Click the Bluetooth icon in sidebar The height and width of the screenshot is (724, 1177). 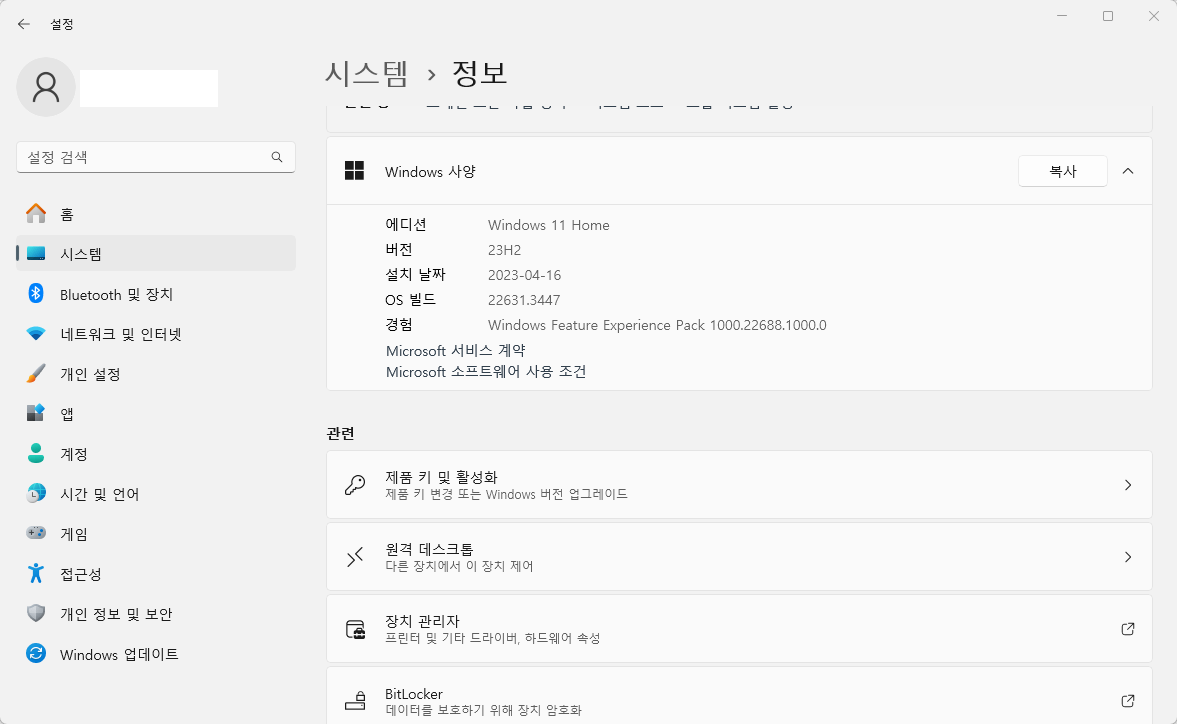pos(36,293)
